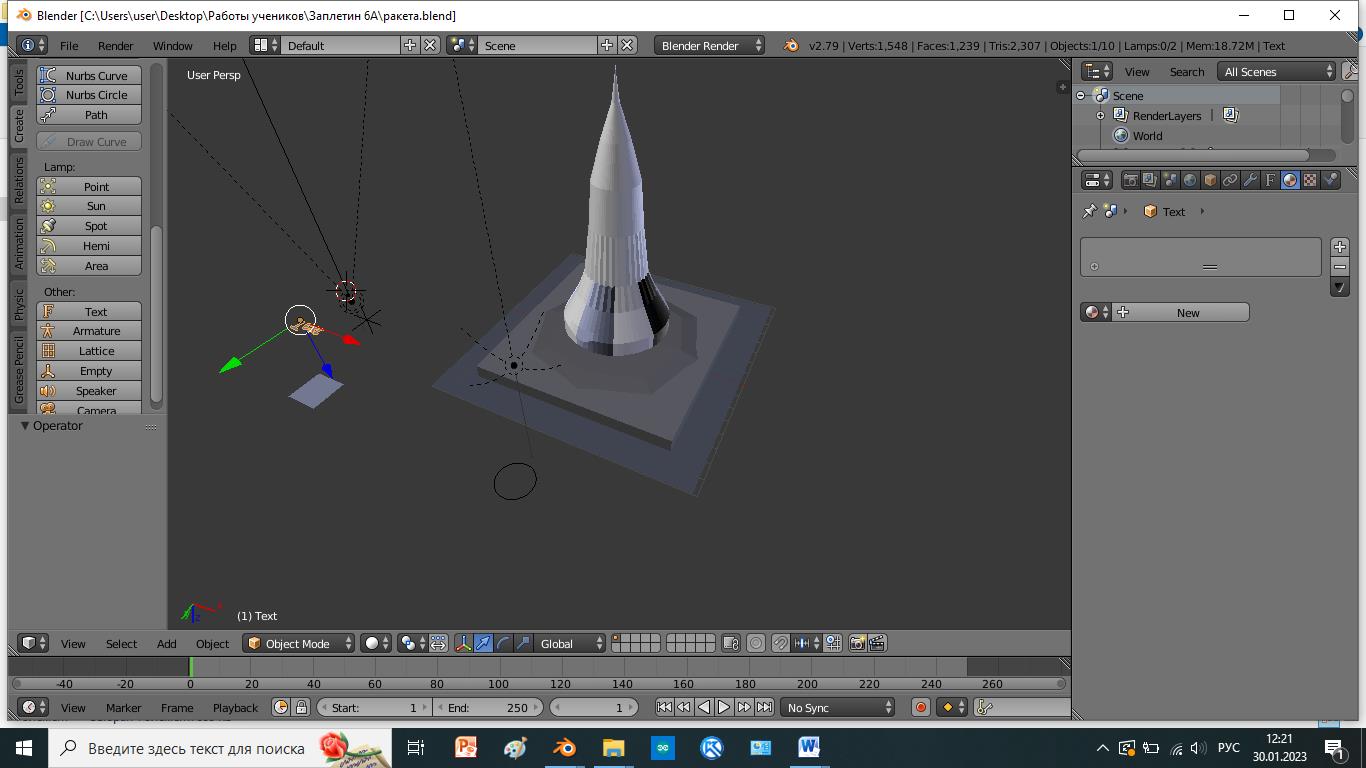This screenshot has height=768, width=1366.
Task: Switch to the Tools tab
Action: click(x=18, y=82)
